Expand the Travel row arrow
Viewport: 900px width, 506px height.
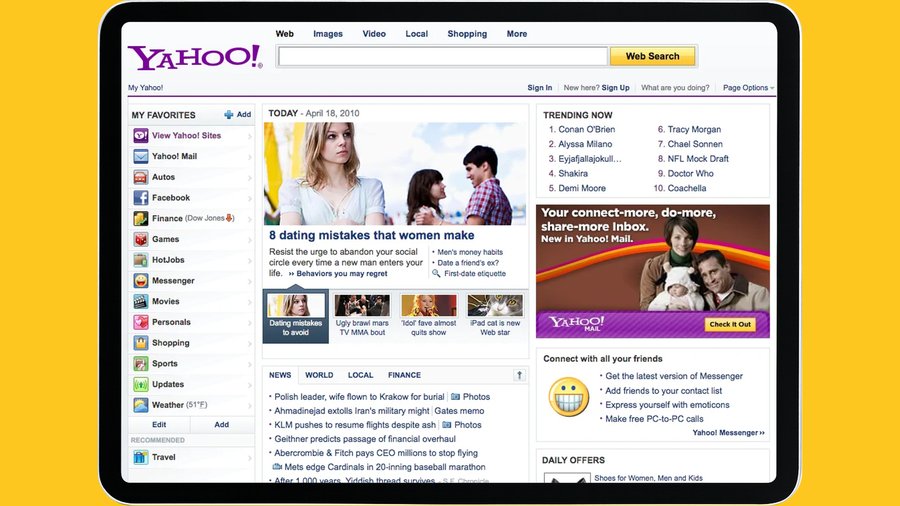(x=250, y=458)
